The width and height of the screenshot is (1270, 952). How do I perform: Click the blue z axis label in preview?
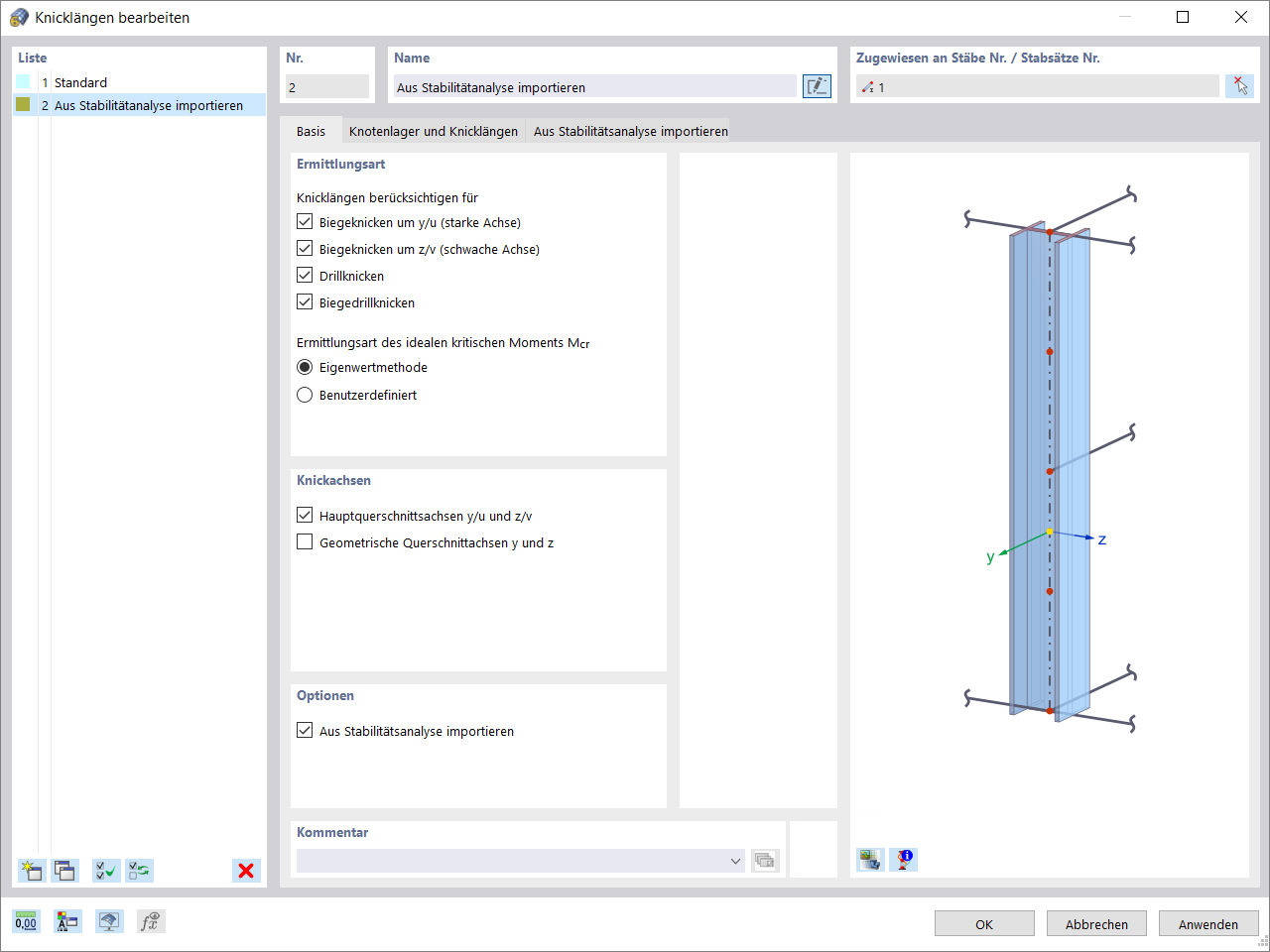(x=1102, y=539)
